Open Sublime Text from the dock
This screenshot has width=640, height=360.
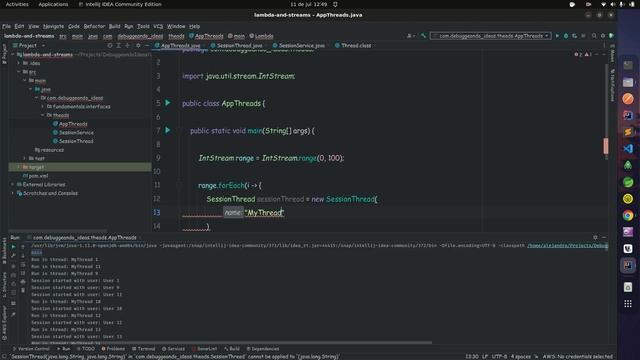628,132
